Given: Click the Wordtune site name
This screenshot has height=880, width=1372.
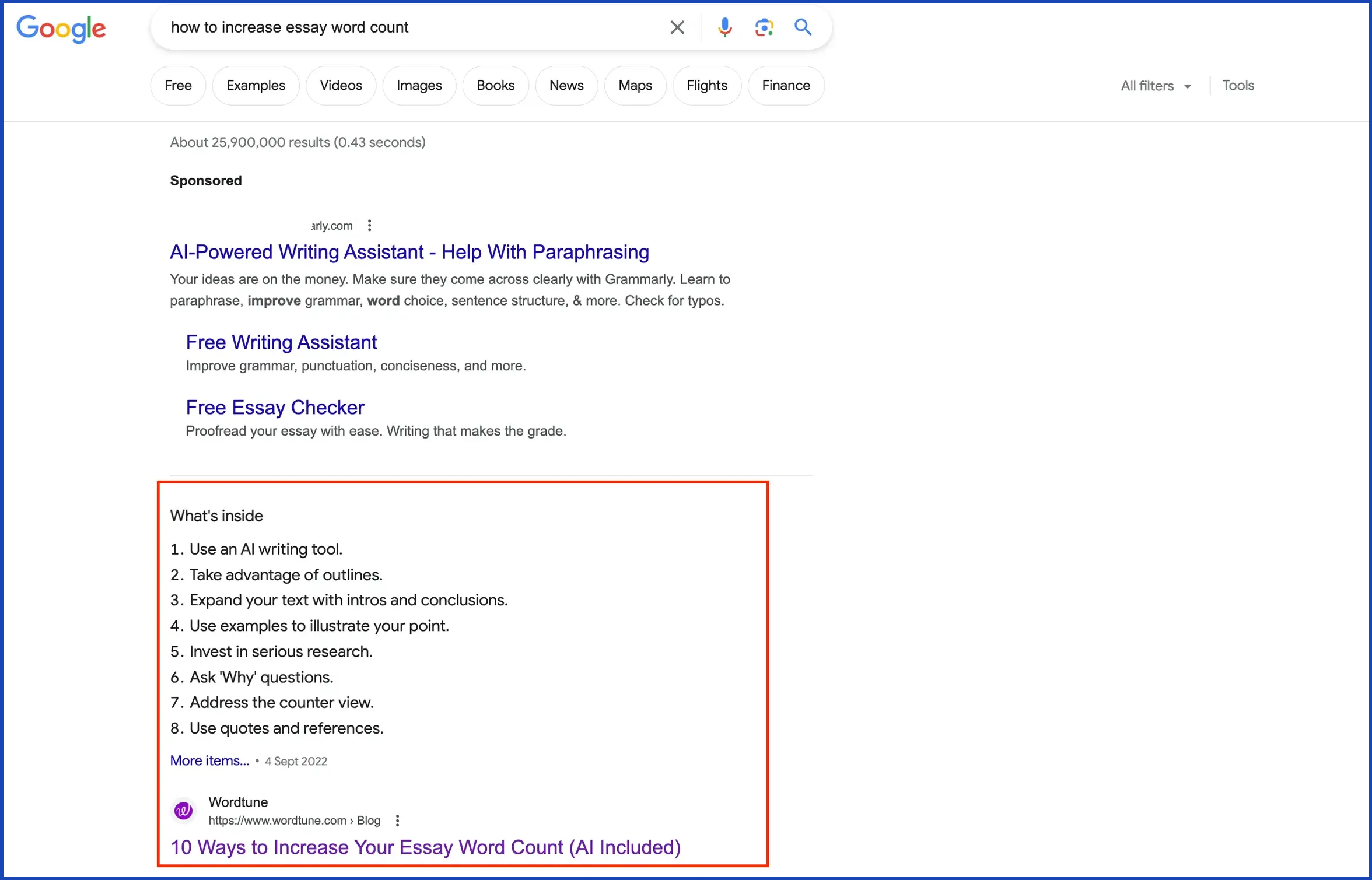Looking at the screenshot, I should [238, 802].
